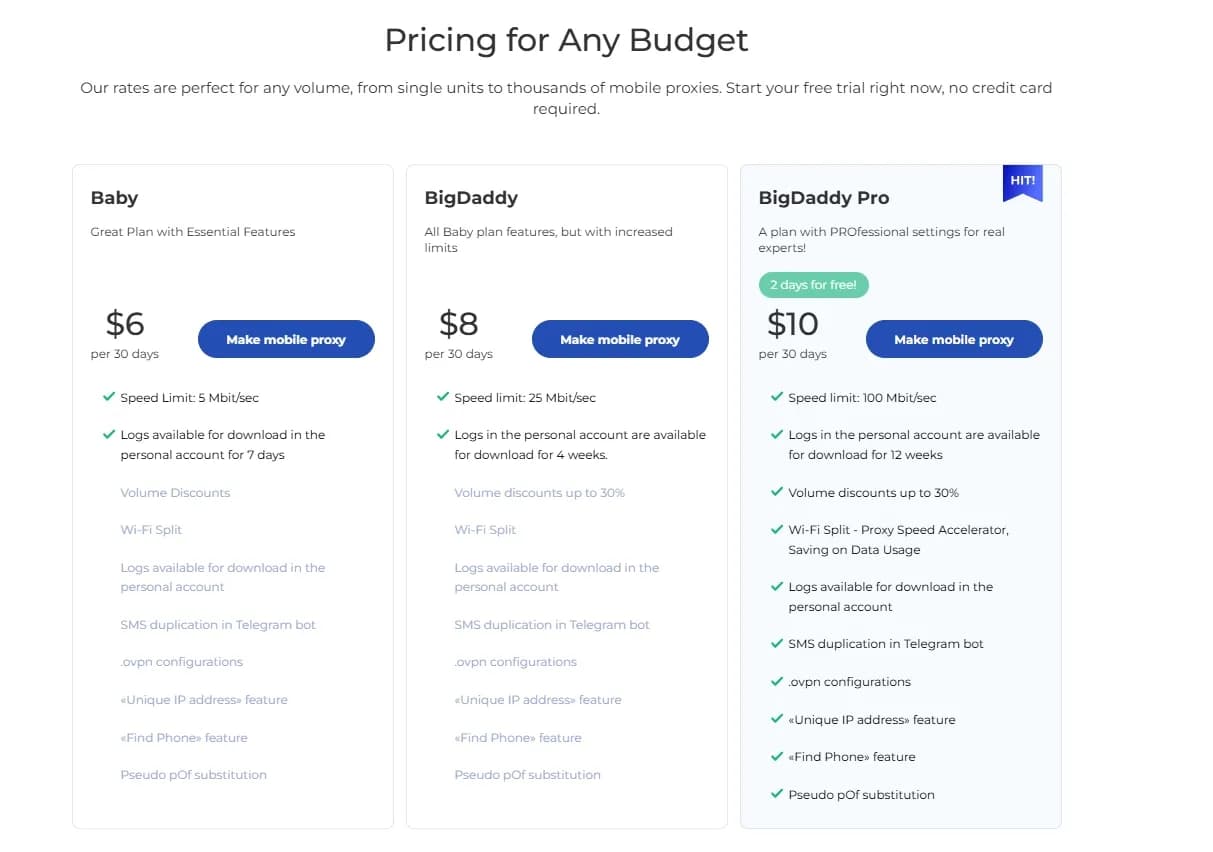Click the $8 price in BigDaddy plan
The width and height of the screenshot is (1213, 852).
pos(459,323)
